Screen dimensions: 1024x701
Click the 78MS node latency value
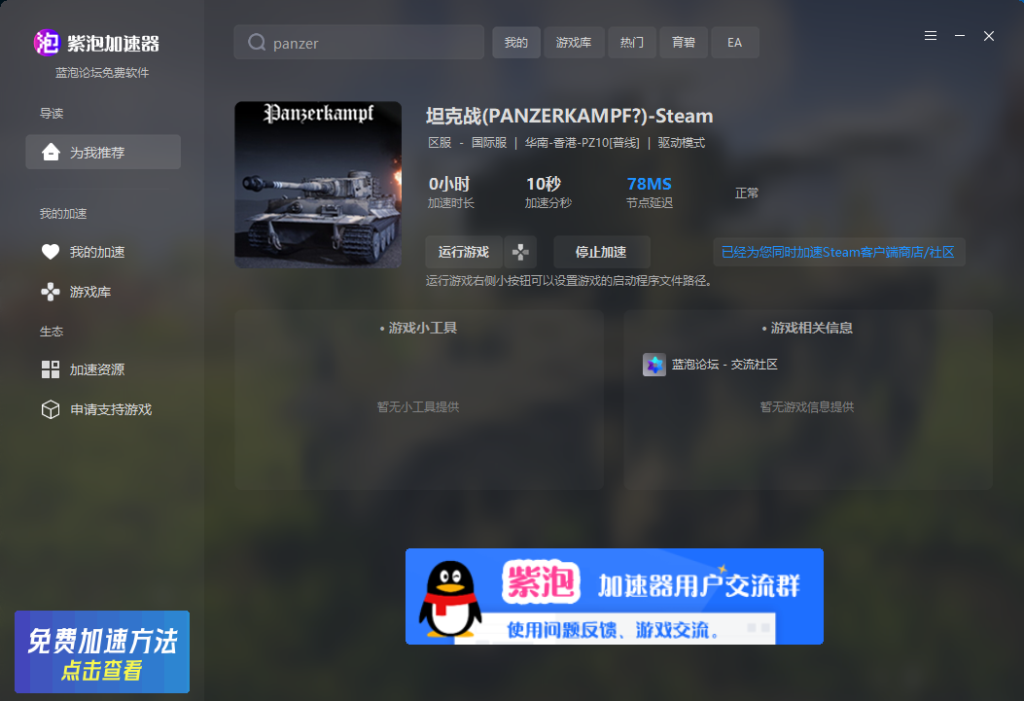coord(649,184)
